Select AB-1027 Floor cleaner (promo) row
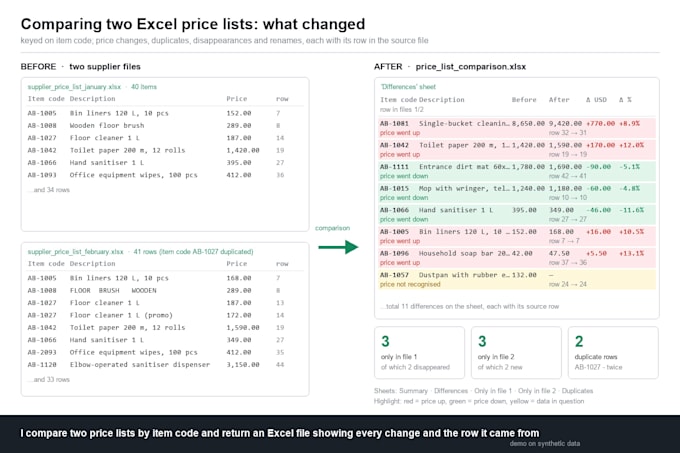The width and height of the screenshot is (680, 453). click(x=165, y=315)
